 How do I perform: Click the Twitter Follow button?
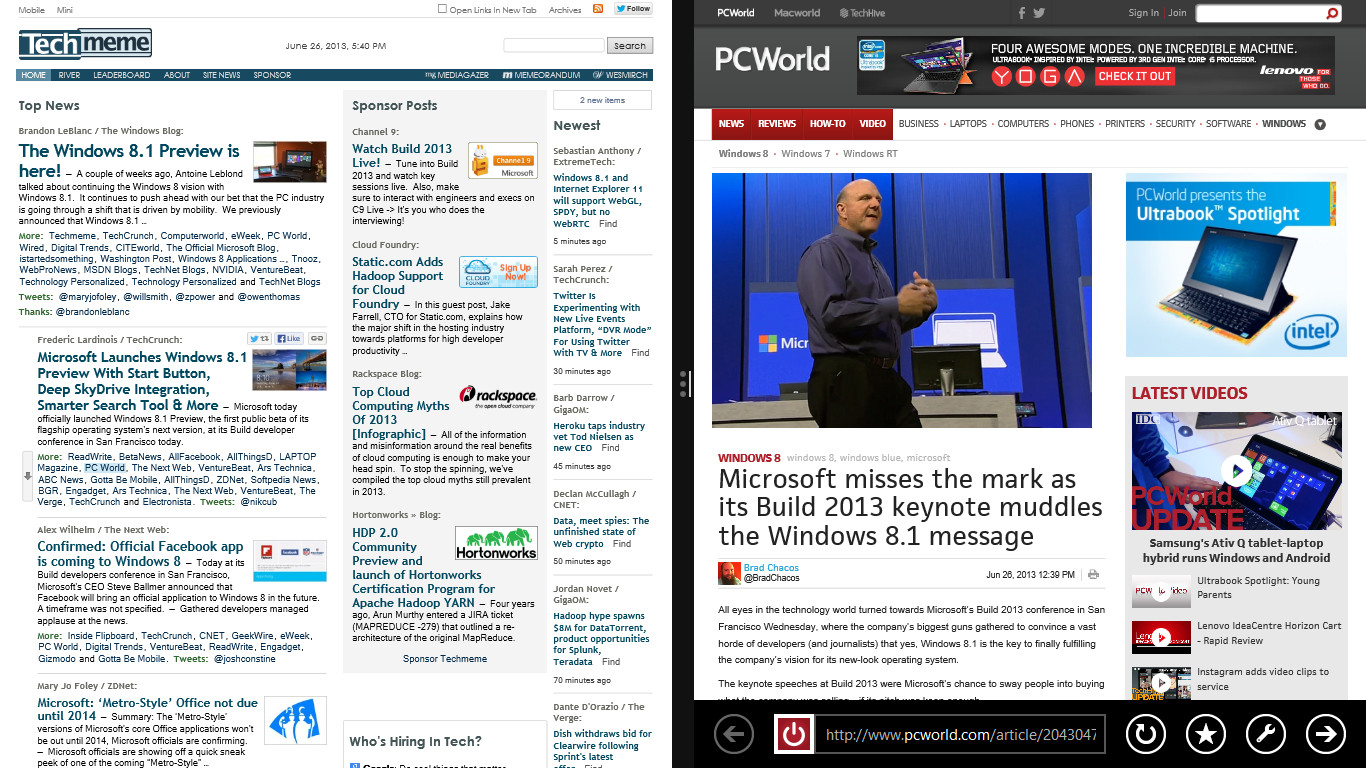tap(633, 9)
